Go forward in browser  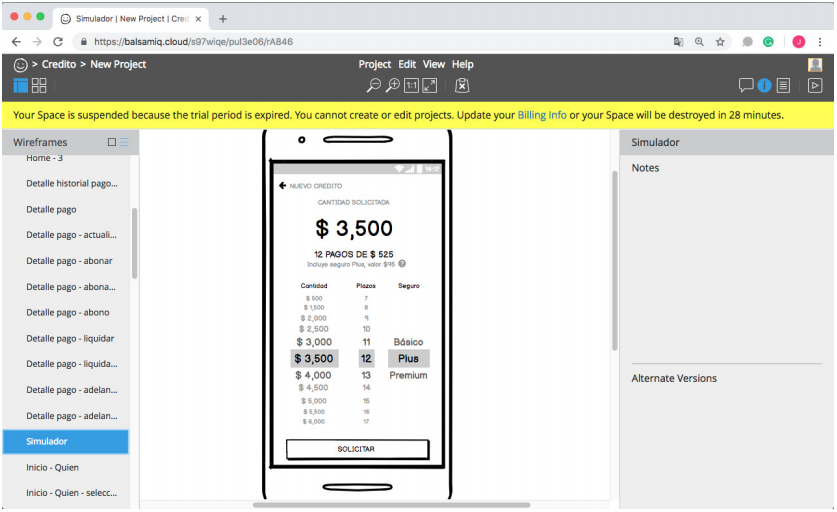(x=37, y=42)
